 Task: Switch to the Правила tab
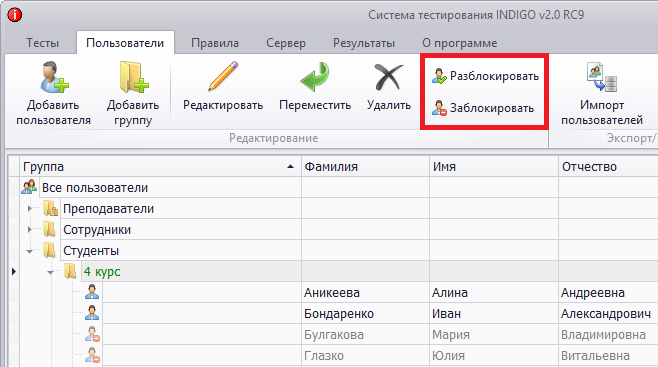[x=215, y=43]
